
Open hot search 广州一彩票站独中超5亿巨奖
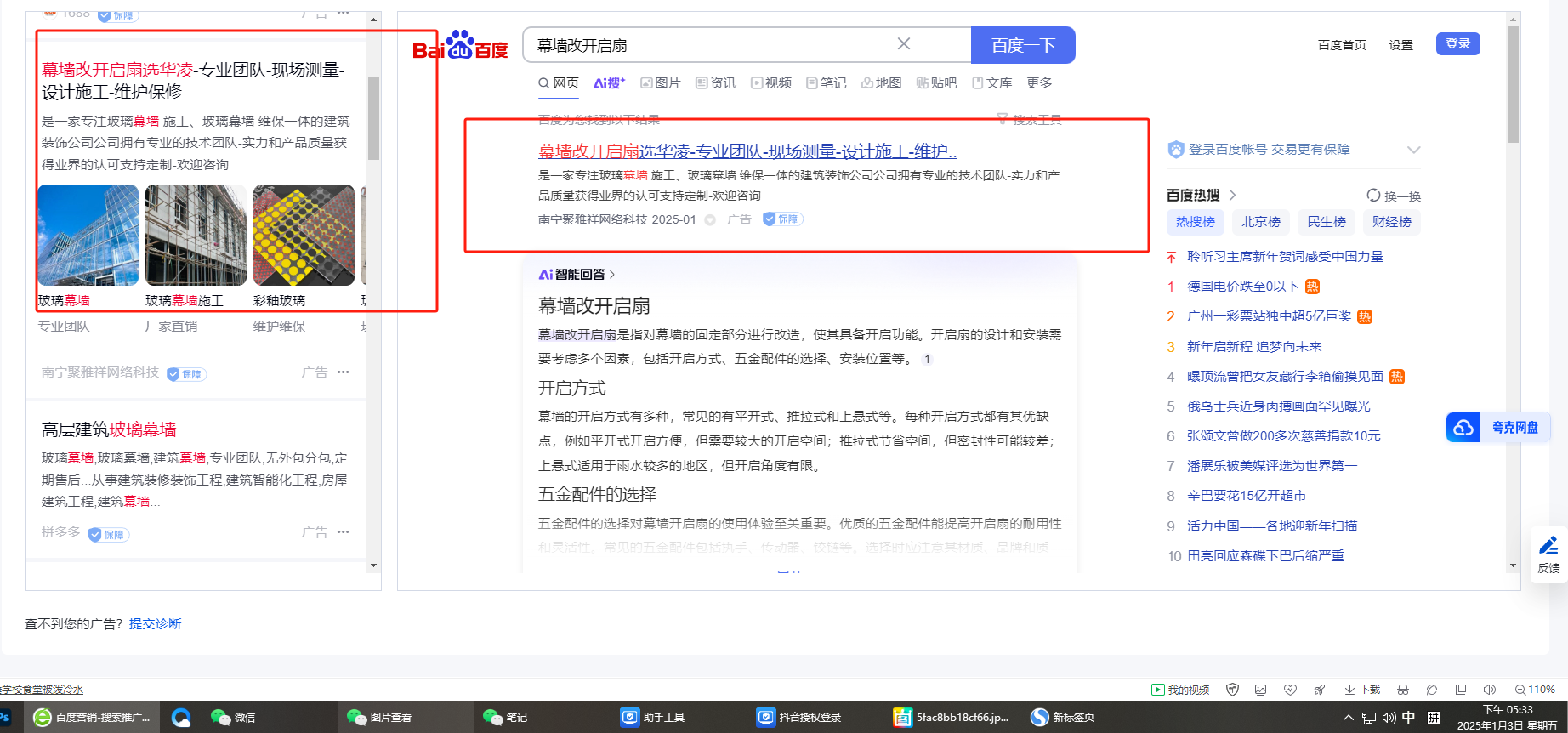click(x=1269, y=316)
